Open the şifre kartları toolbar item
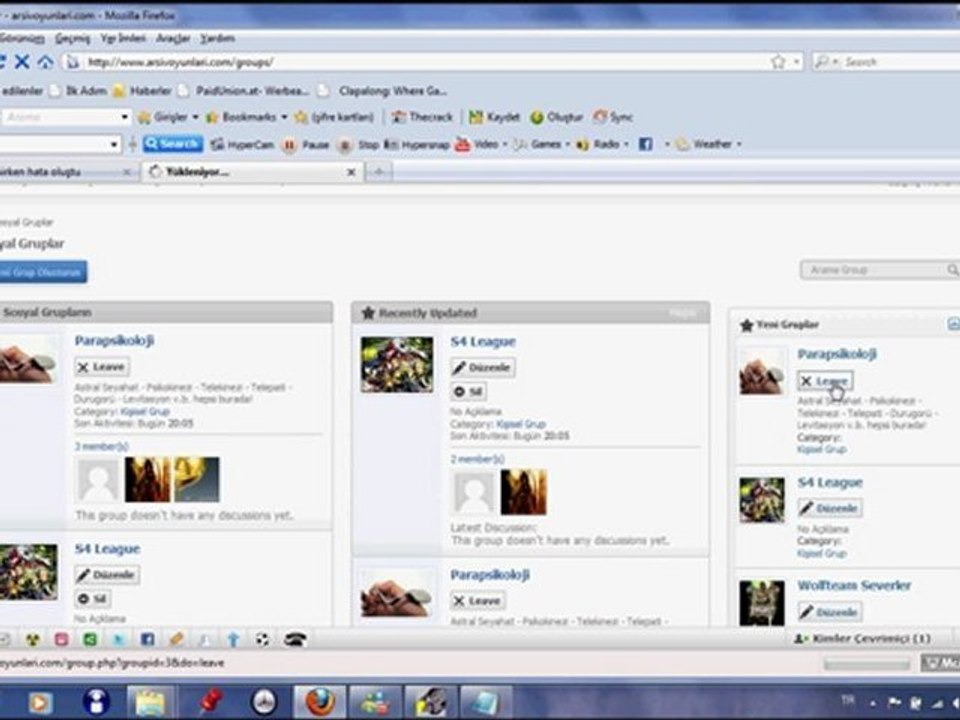This screenshot has width=960, height=720. click(x=334, y=117)
